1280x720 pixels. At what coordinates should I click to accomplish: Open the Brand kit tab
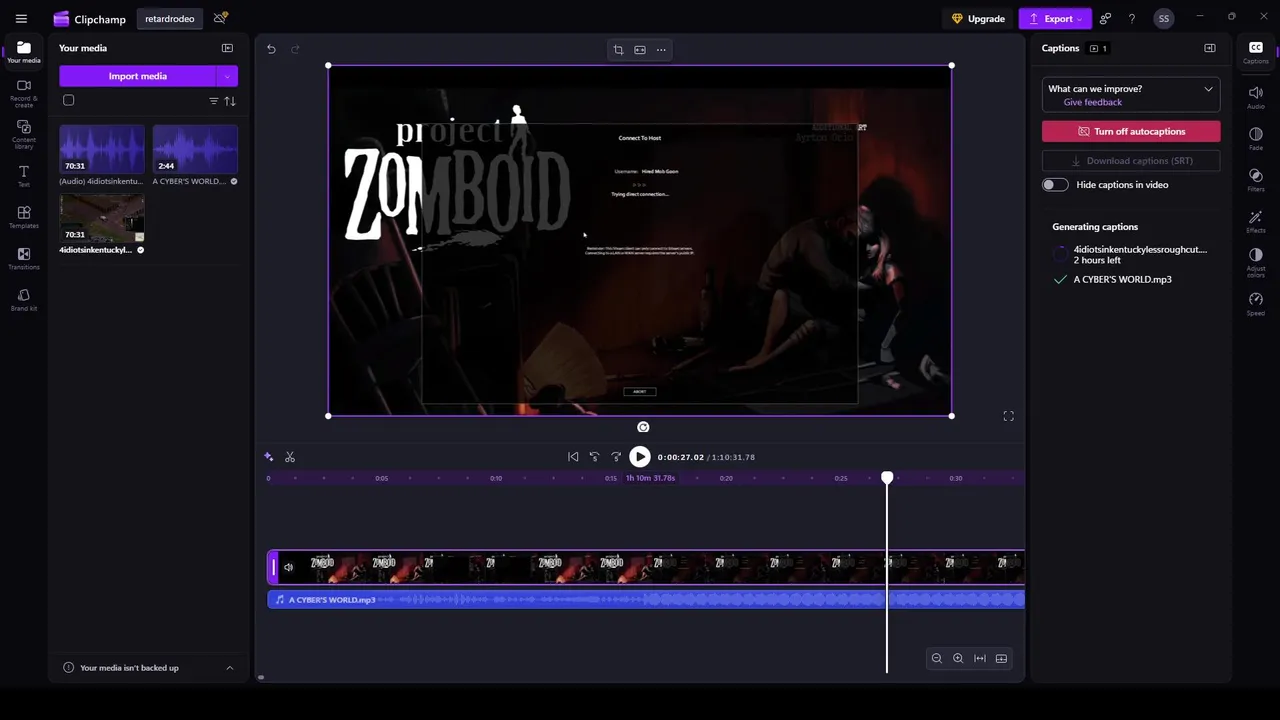pyautogui.click(x=24, y=299)
